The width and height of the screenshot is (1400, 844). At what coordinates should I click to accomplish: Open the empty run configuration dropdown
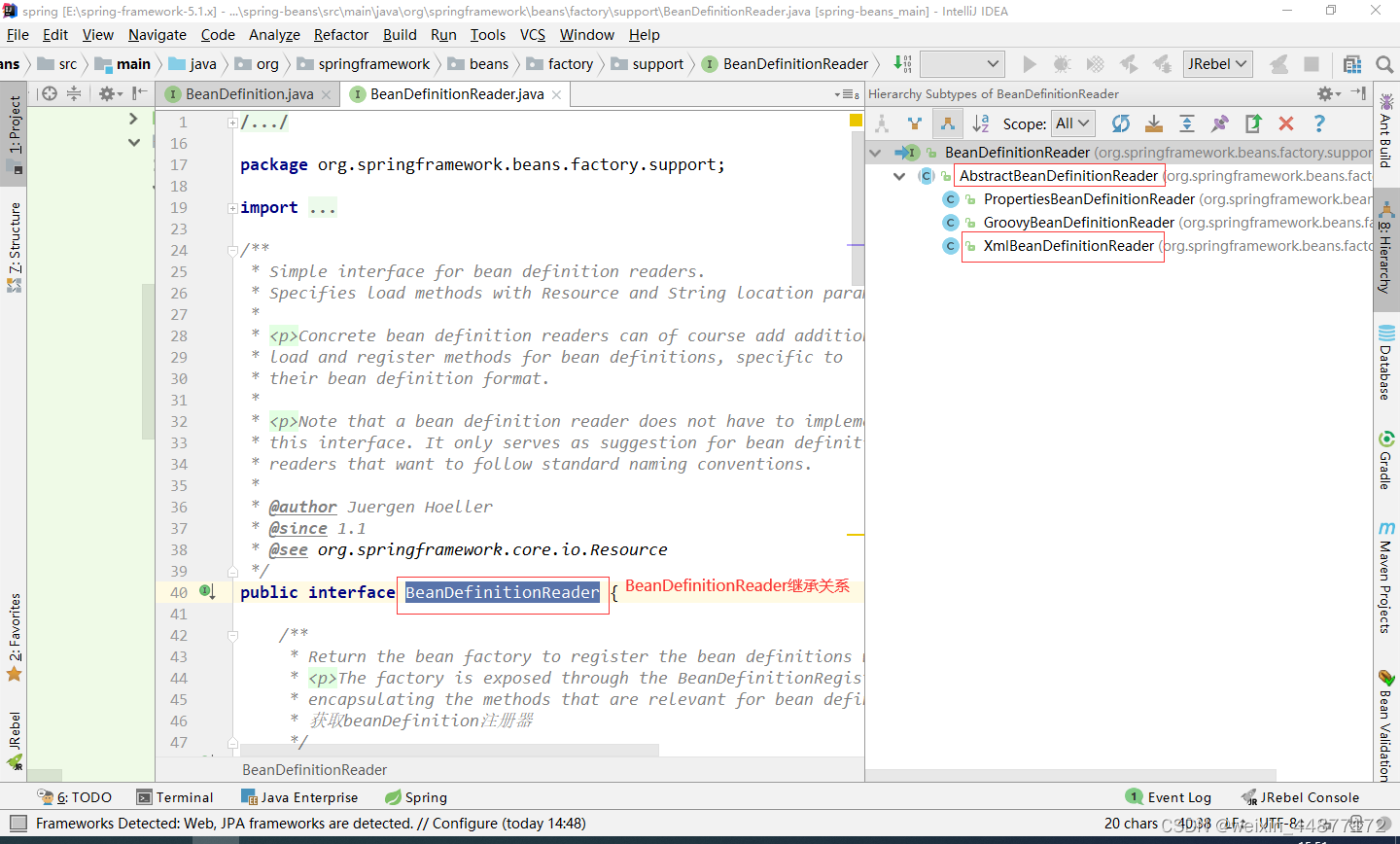962,64
